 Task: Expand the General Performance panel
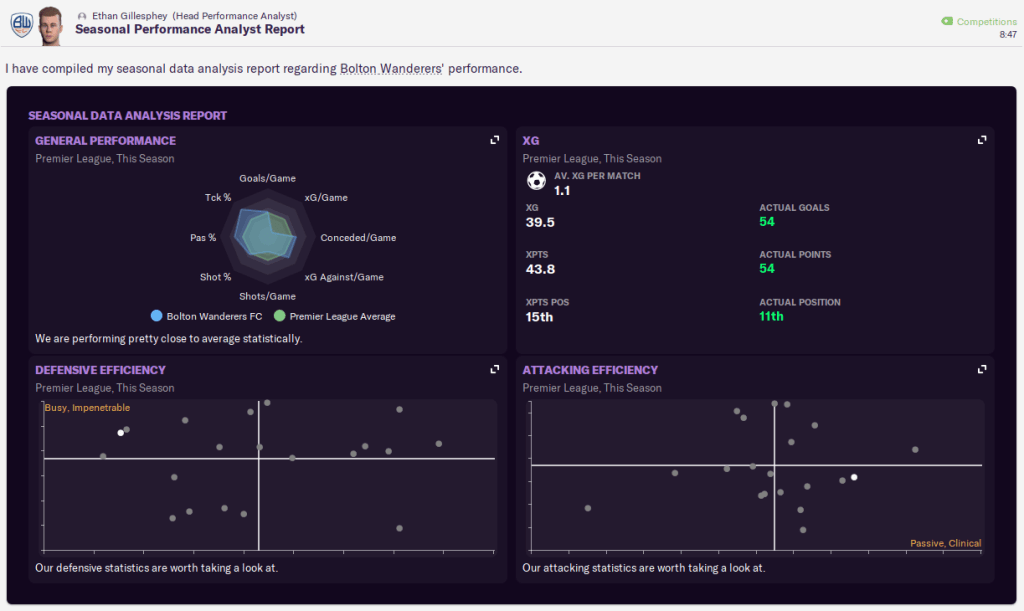pos(494,140)
